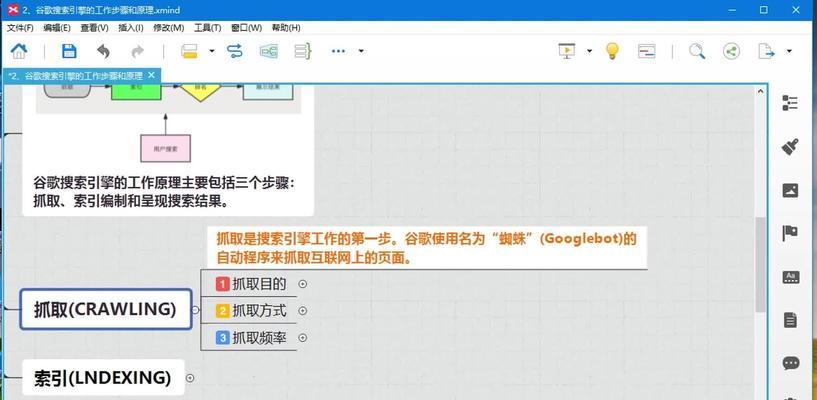This screenshot has height=400, width=817.
Task: Expand the more tools dropdown arrow
Action: click(361, 51)
